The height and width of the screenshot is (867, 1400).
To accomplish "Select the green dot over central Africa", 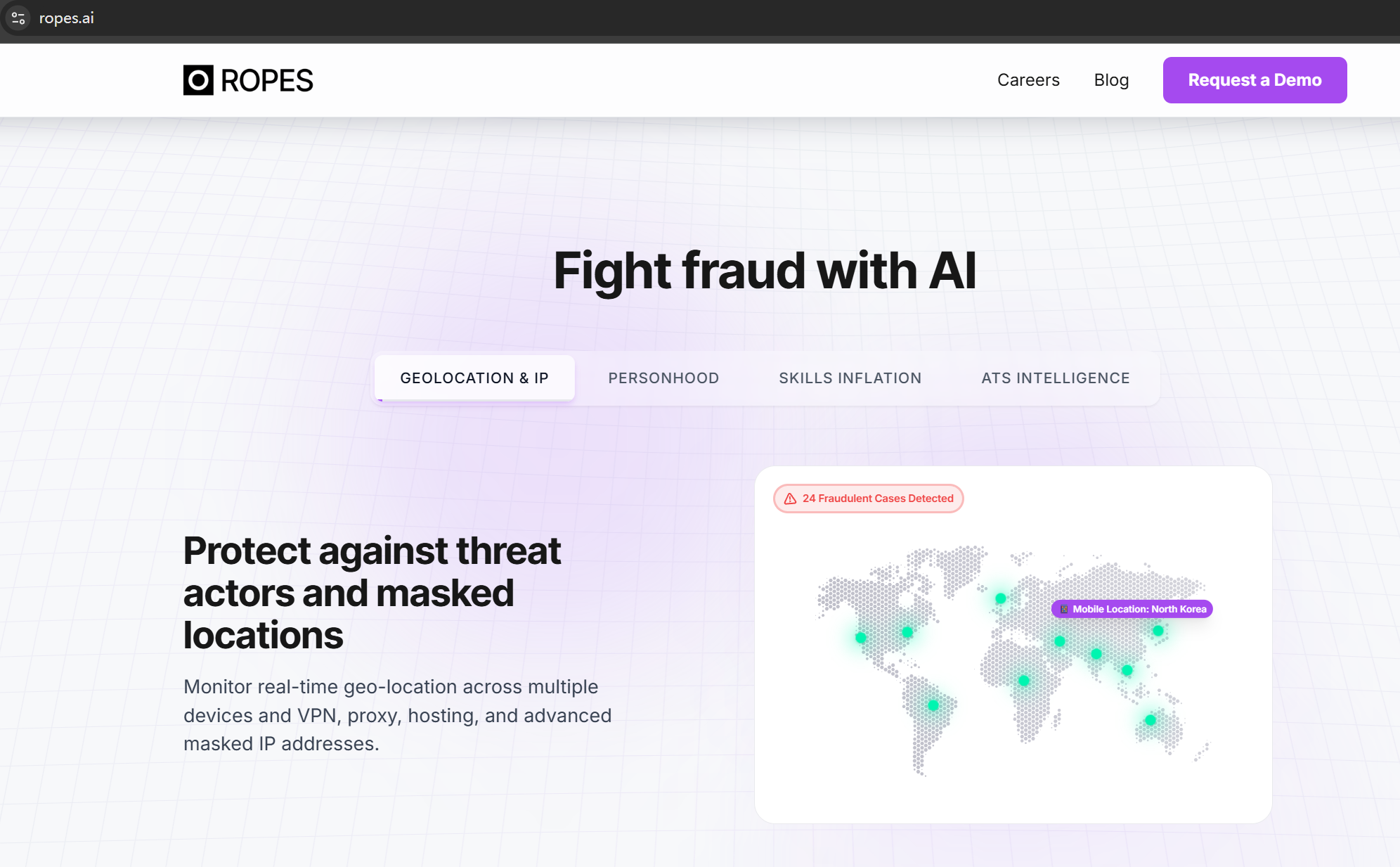I will pos(1024,681).
